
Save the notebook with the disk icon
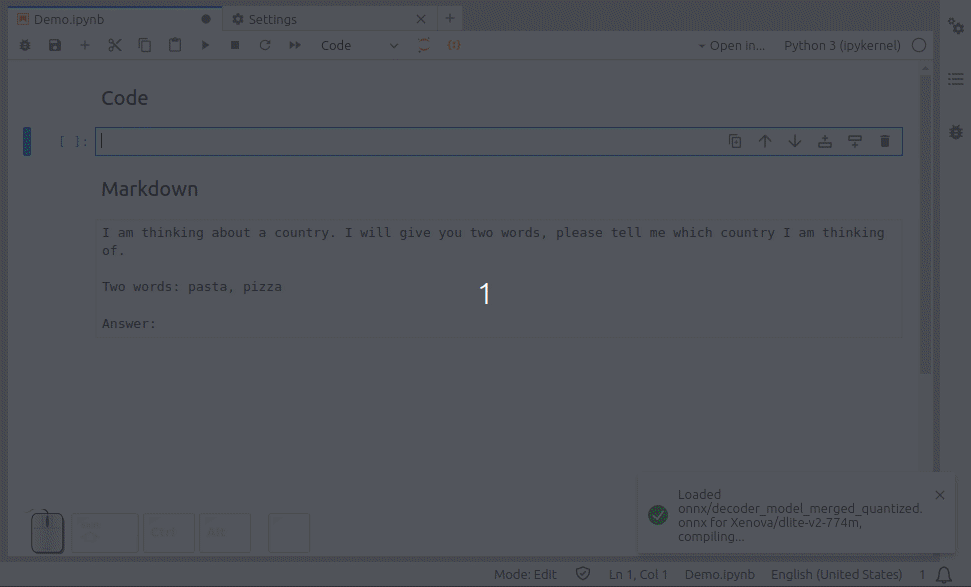click(55, 45)
